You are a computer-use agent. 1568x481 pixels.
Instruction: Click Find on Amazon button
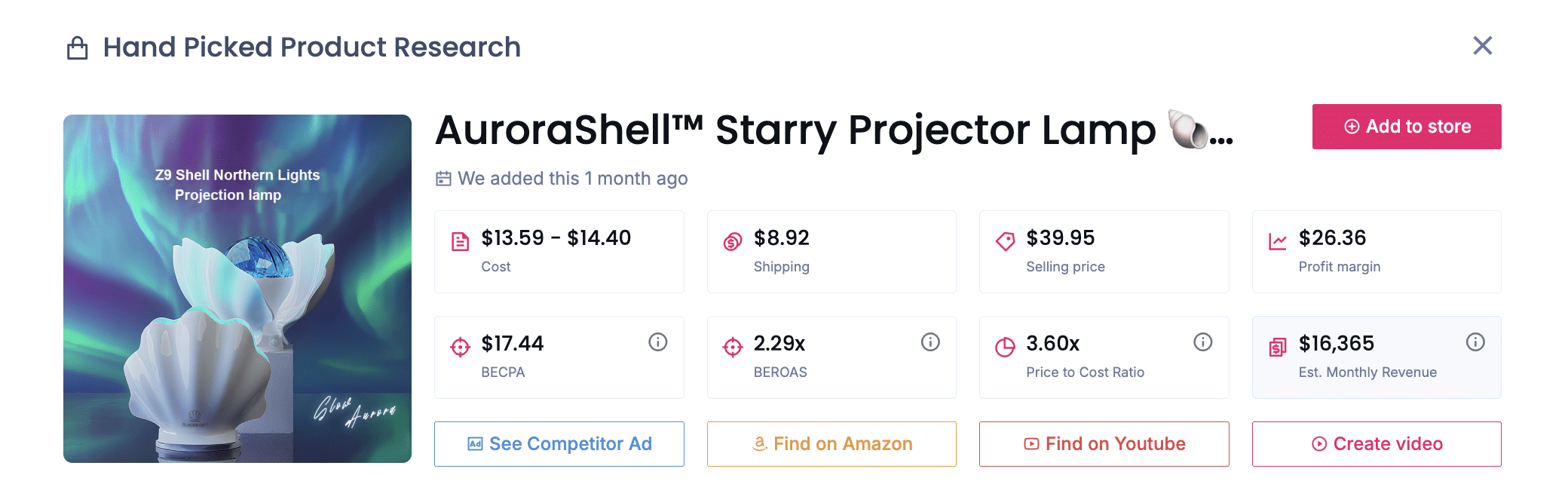[x=831, y=444]
